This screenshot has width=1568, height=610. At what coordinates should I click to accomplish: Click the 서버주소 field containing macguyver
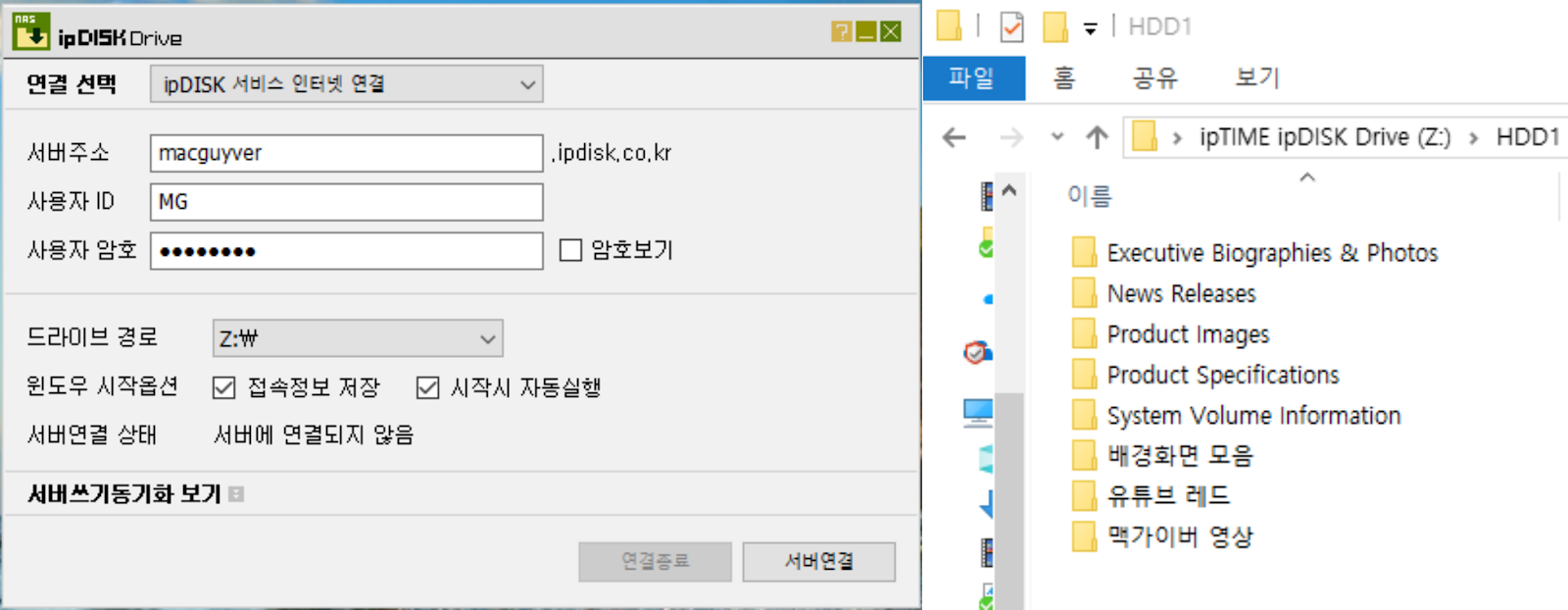click(347, 153)
